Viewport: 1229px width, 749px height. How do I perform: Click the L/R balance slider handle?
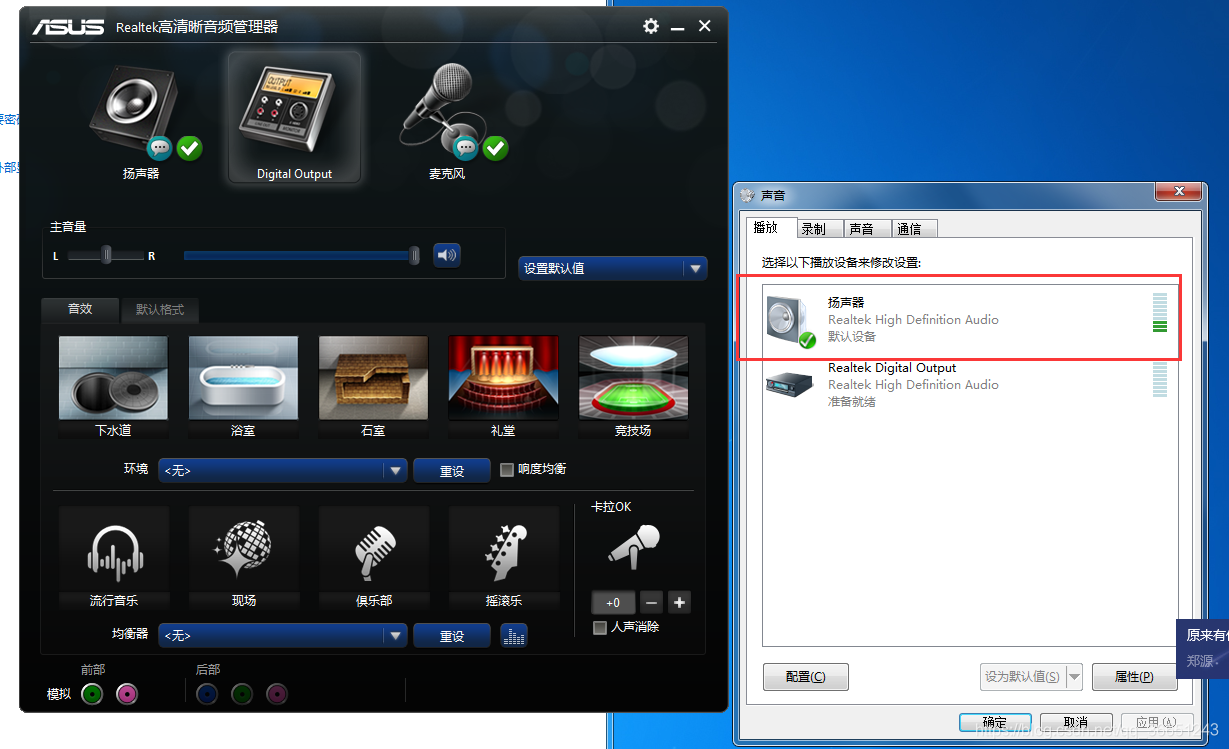click(x=107, y=255)
